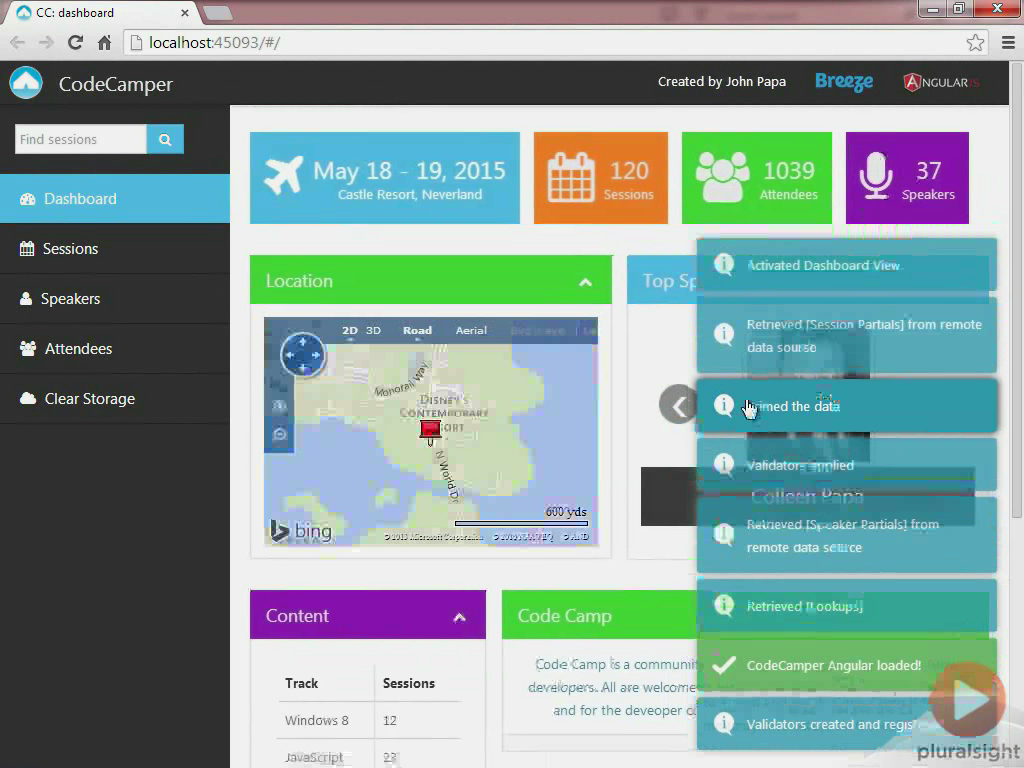Select Aerial map style
1024x768 pixels.
point(471,330)
